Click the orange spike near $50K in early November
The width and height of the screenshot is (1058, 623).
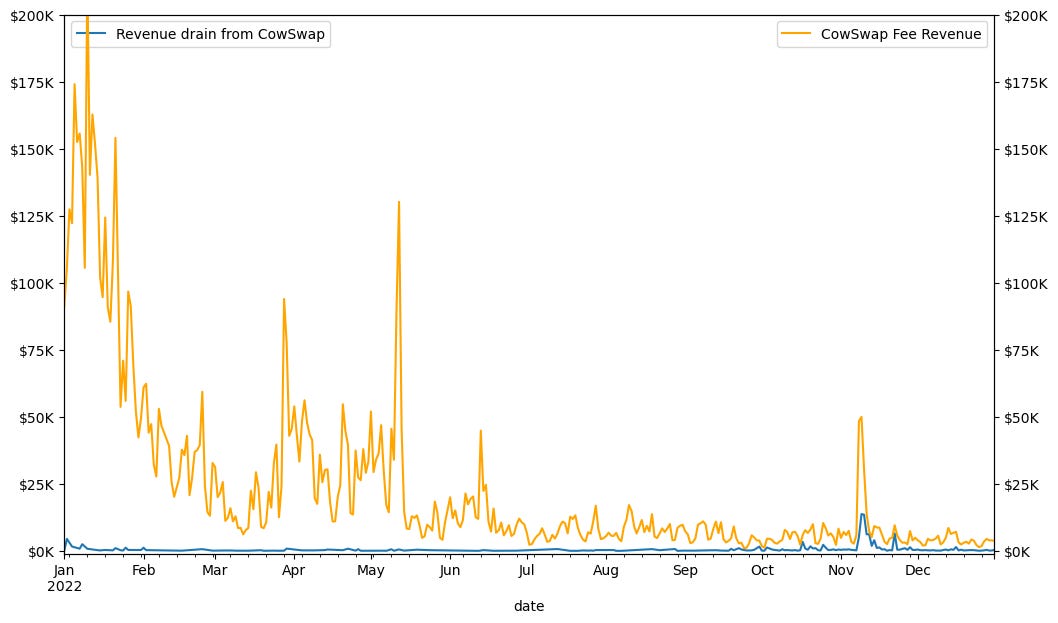pos(861,417)
